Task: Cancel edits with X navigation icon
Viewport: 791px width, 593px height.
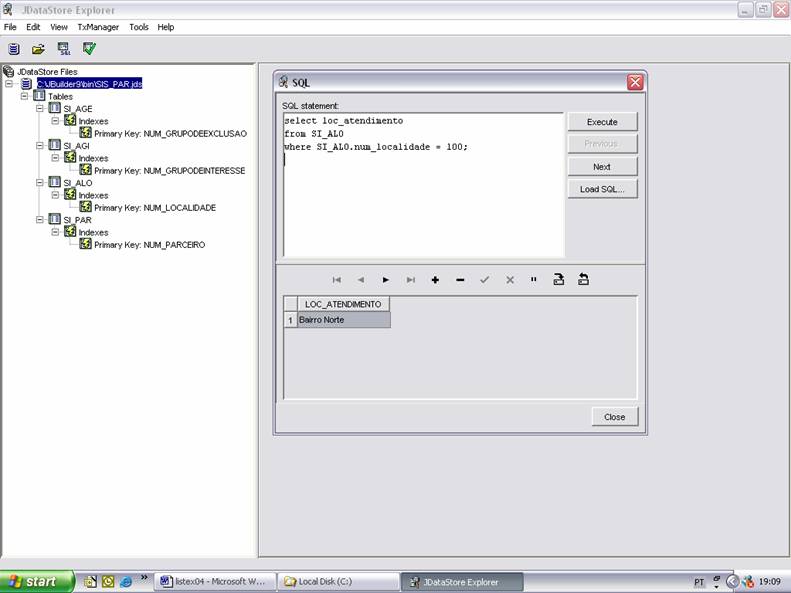Action: pos(510,280)
